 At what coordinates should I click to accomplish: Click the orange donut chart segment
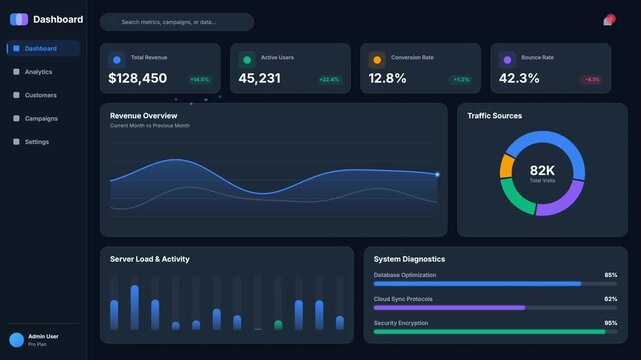click(507, 166)
